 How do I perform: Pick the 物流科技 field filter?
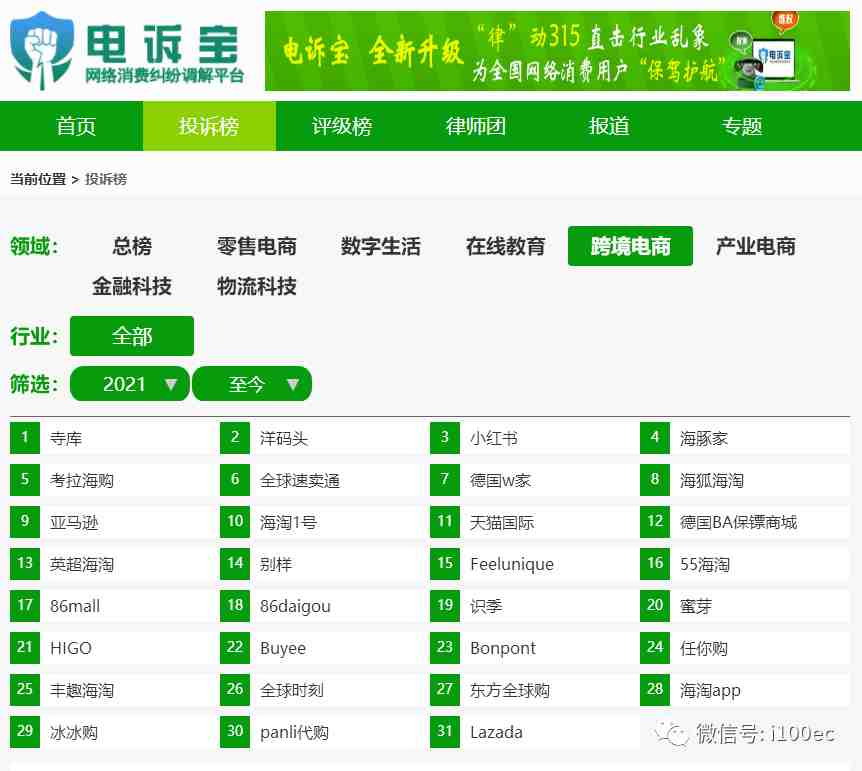click(x=257, y=286)
